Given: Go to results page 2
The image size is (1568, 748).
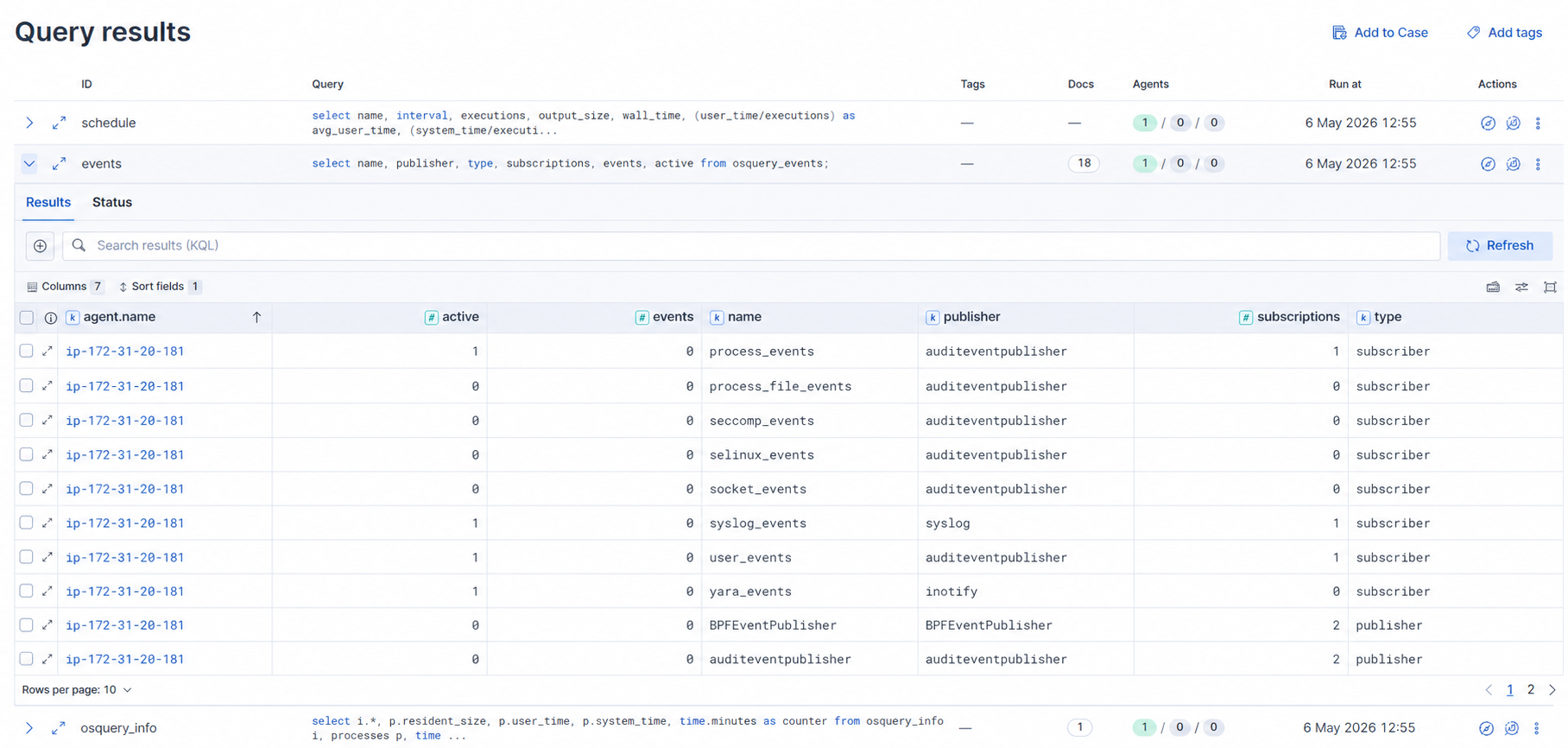Looking at the screenshot, I should [x=1531, y=690].
